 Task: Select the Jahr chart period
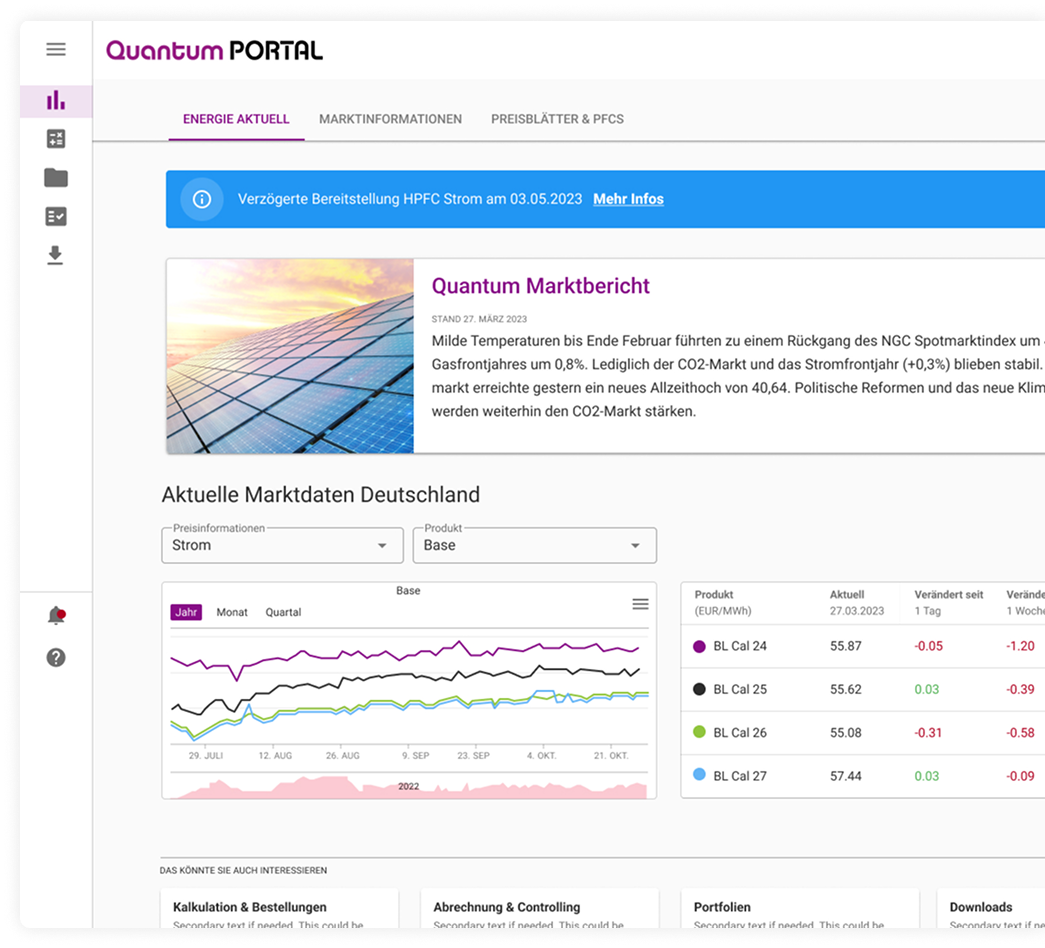tap(186, 612)
